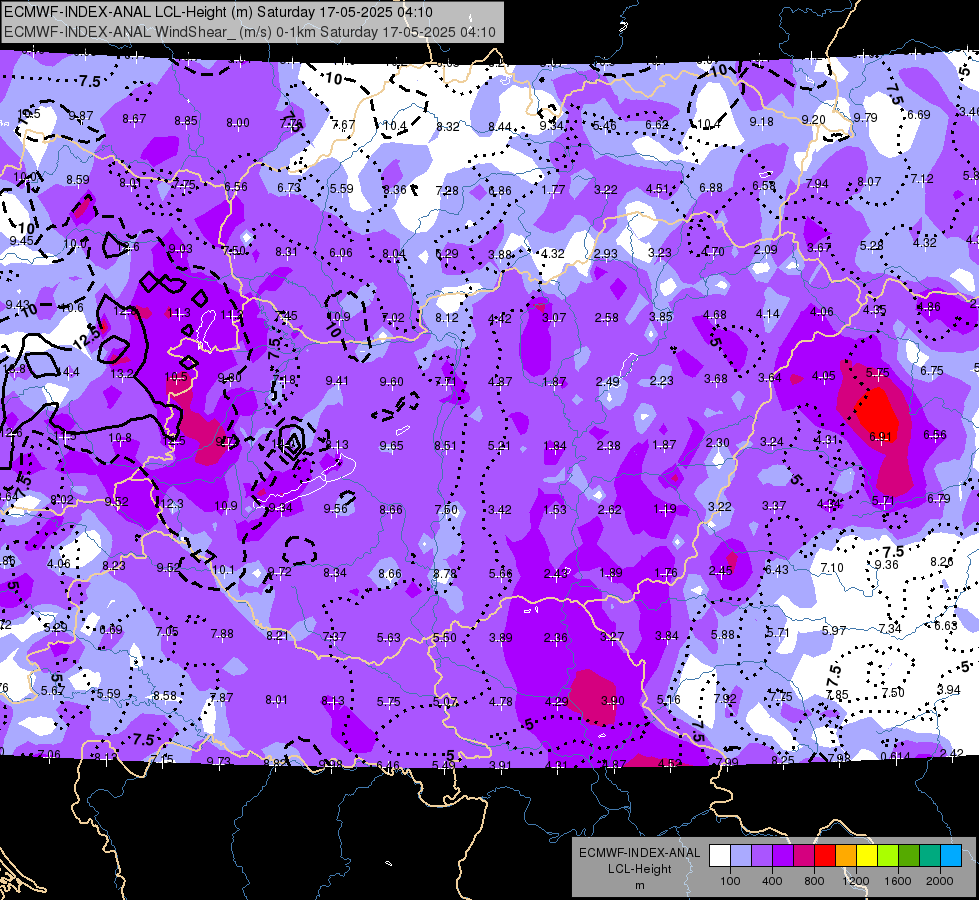The height and width of the screenshot is (900, 979).
Task: Click the grid value 7.10
Action: click(x=832, y=568)
